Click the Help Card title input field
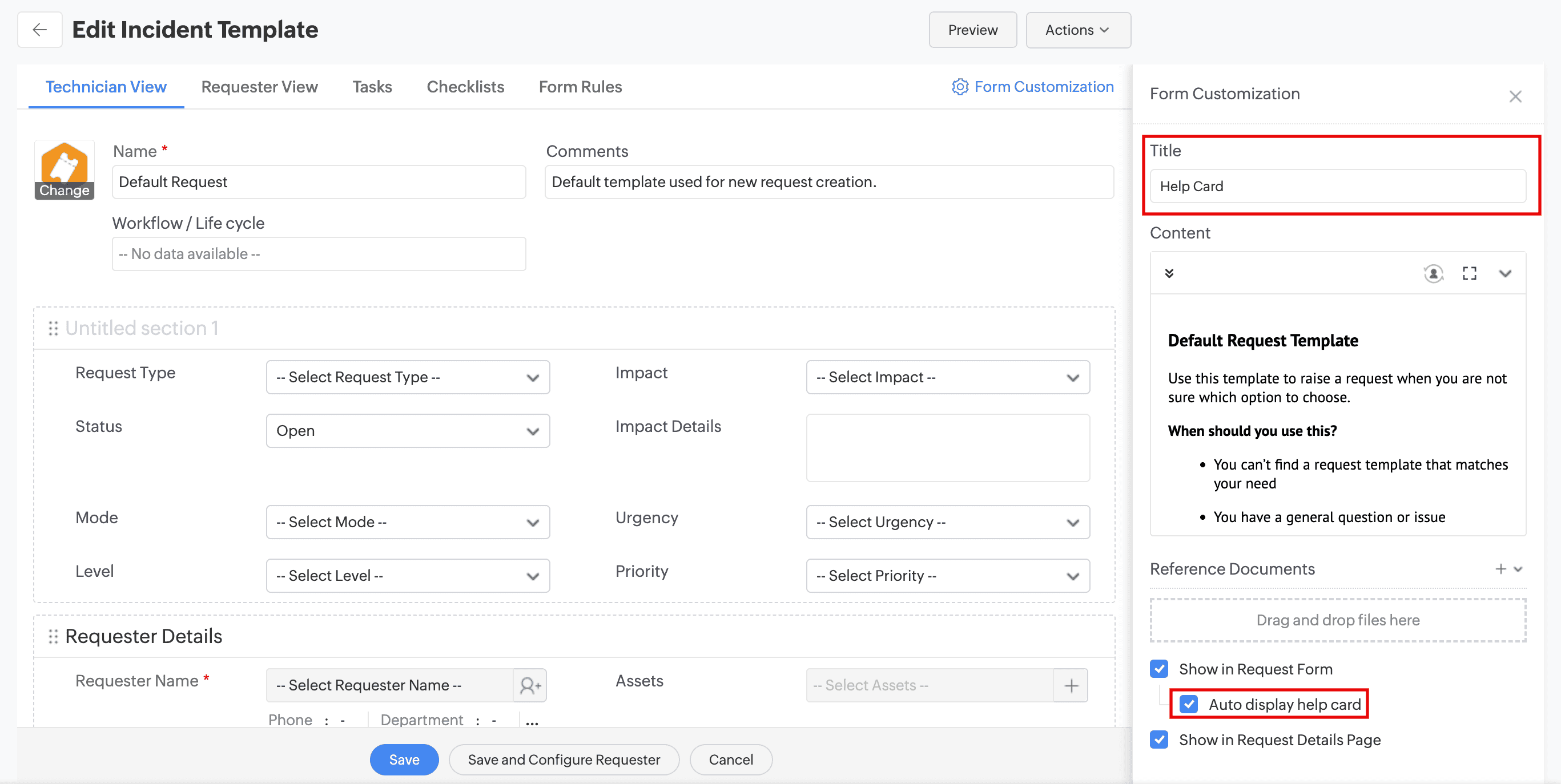Viewport: 1561px width, 784px height. click(x=1337, y=187)
